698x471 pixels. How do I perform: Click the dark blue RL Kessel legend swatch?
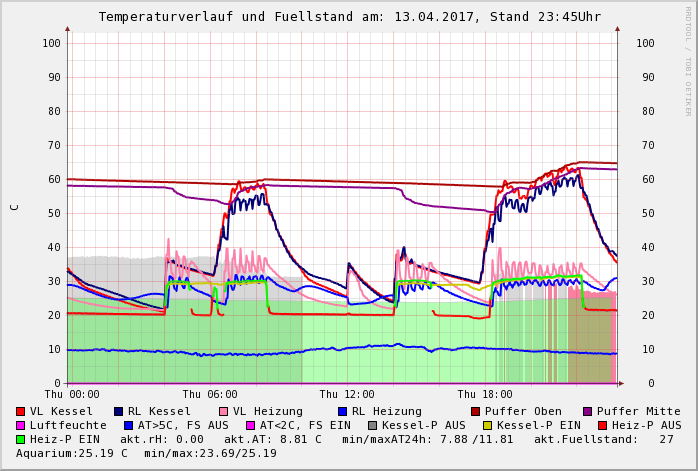point(119,411)
